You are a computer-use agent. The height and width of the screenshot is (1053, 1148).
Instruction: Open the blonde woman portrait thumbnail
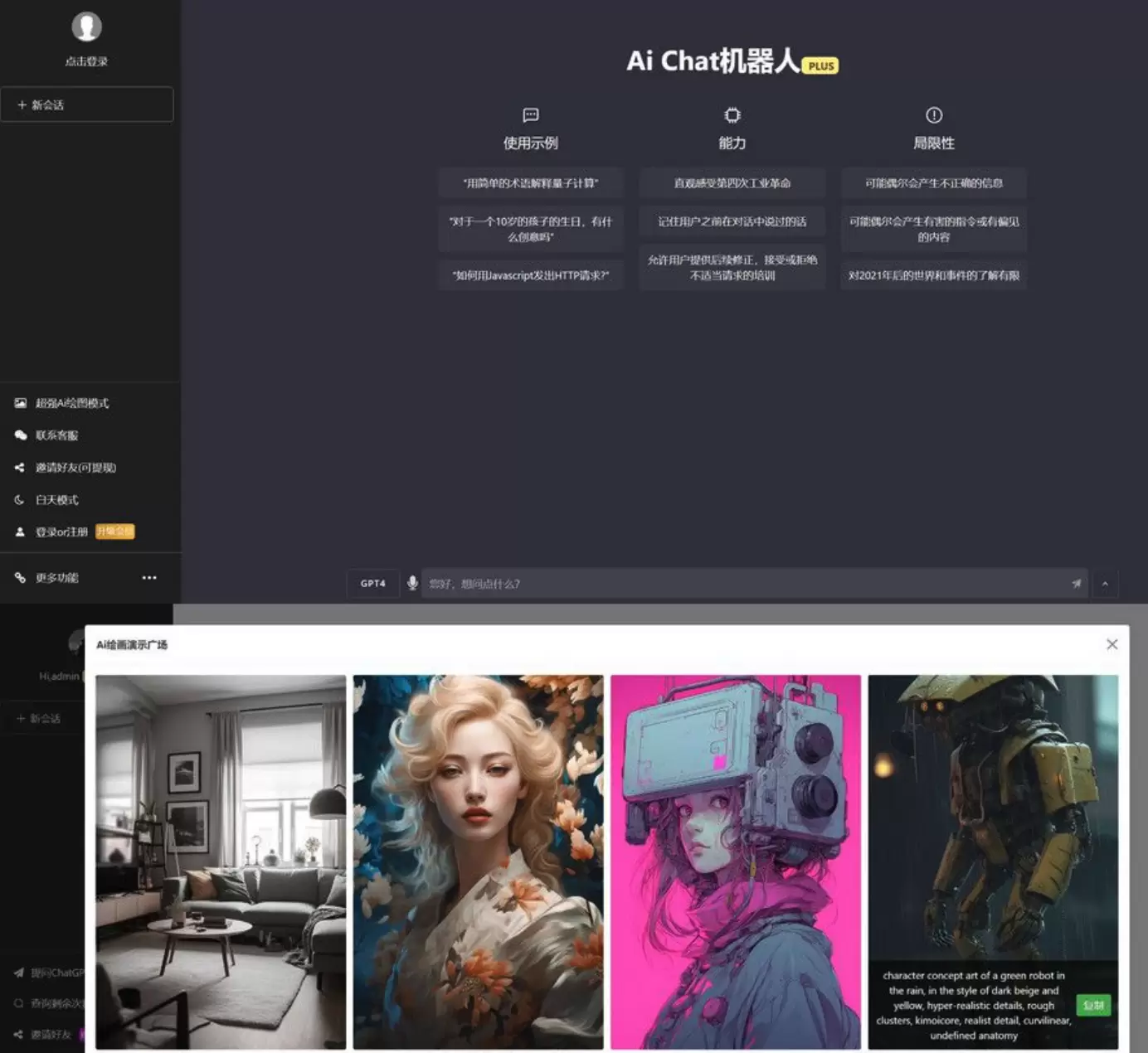(479, 861)
